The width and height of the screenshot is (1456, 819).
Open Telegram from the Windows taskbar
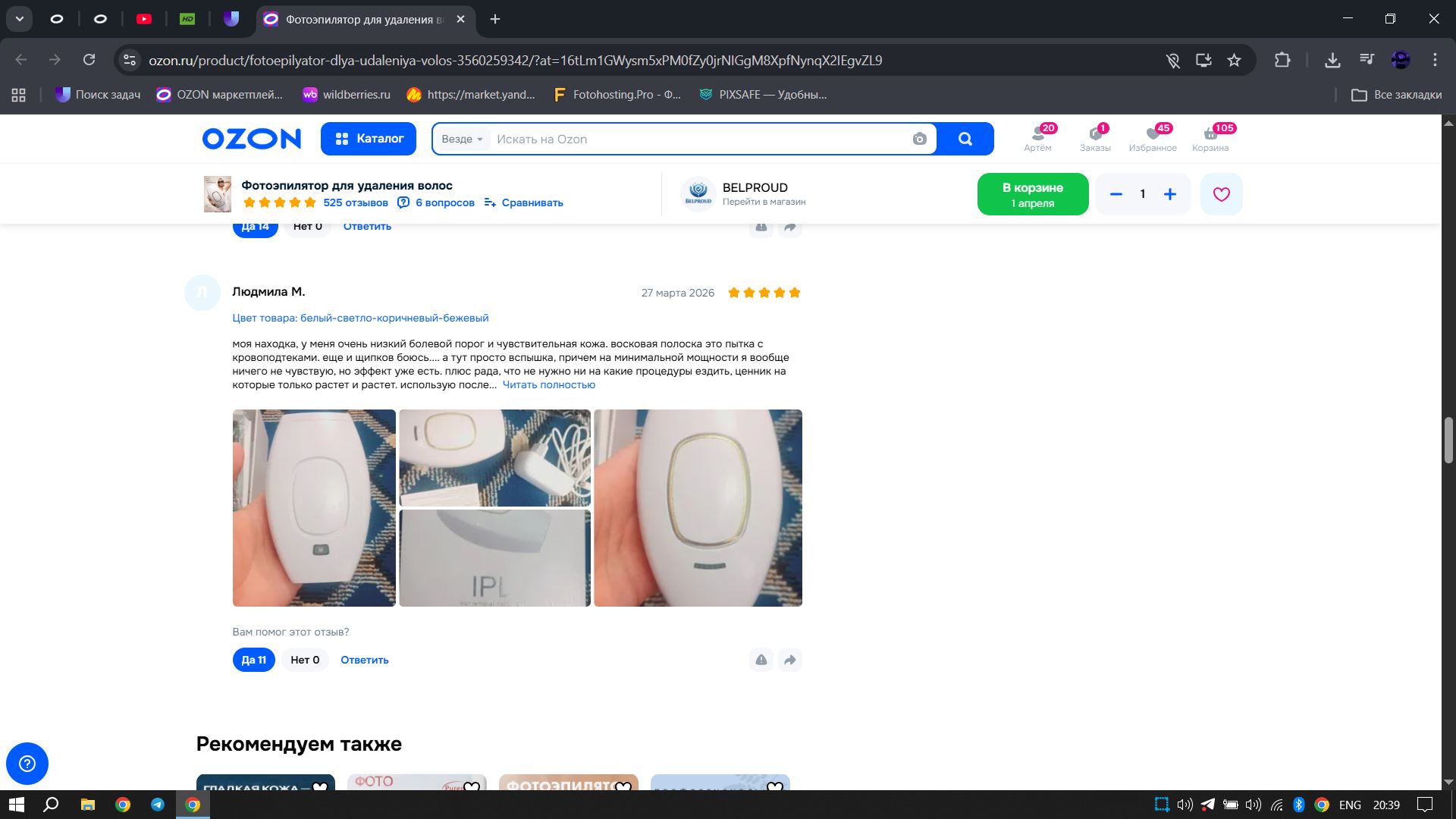(x=158, y=805)
